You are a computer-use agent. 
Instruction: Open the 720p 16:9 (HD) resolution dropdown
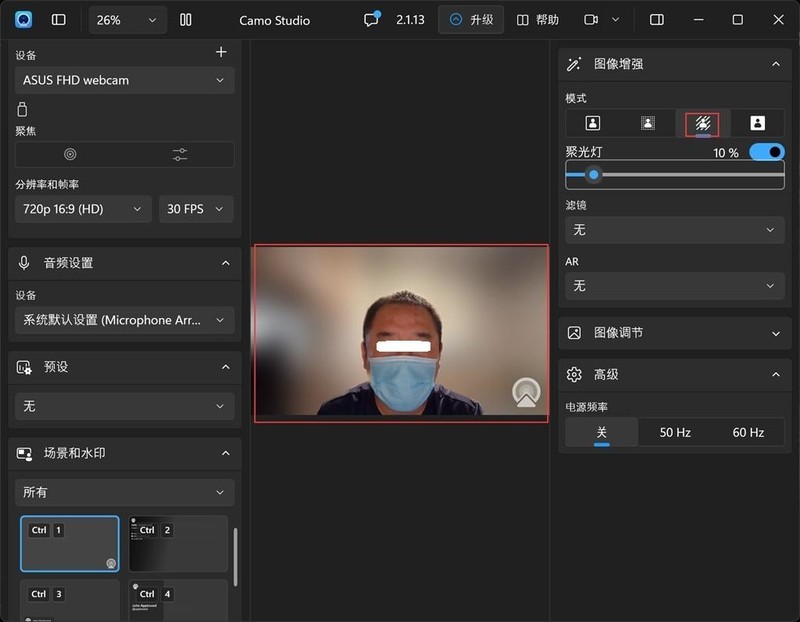click(x=83, y=209)
